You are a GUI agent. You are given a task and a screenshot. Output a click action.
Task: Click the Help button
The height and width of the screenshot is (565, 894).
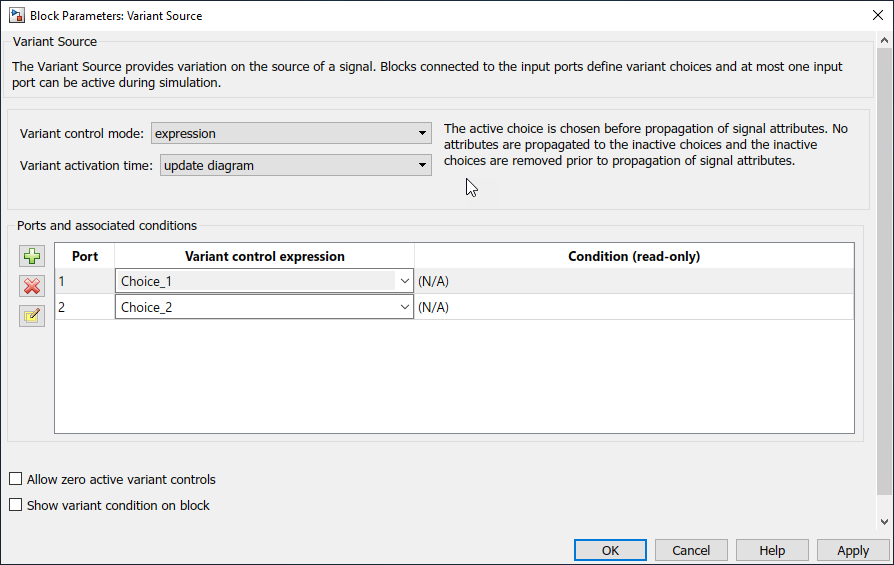pos(772,550)
